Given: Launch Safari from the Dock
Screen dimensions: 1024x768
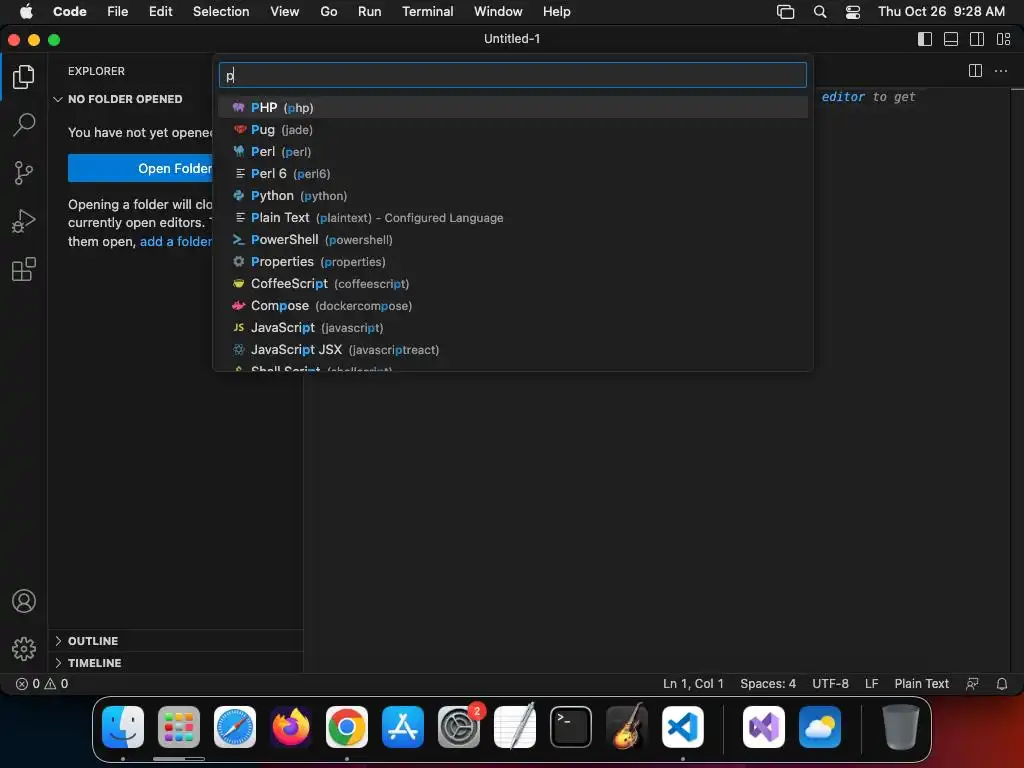Looking at the screenshot, I should [x=234, y=727].
